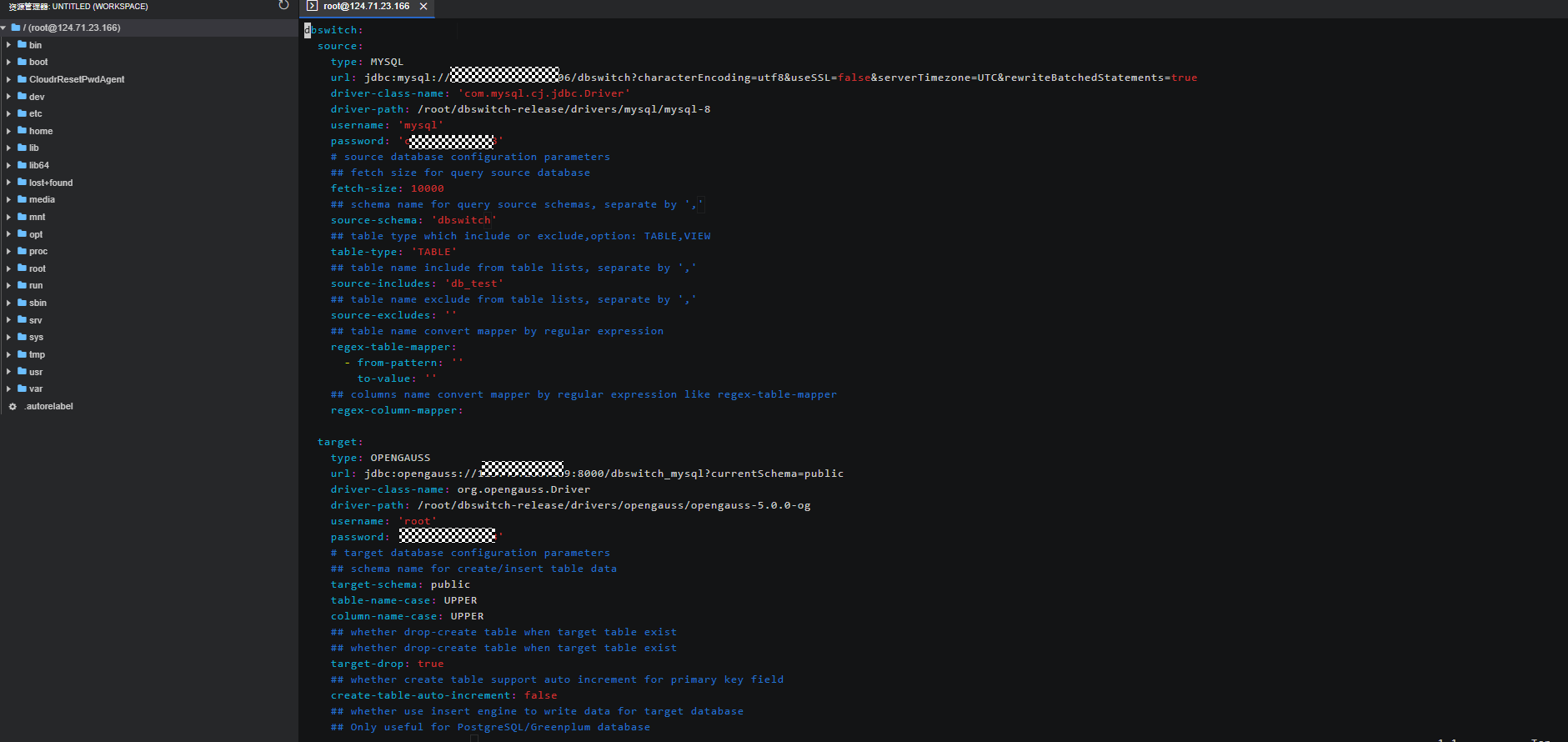Click the media folder icon

tap(22, 199)
